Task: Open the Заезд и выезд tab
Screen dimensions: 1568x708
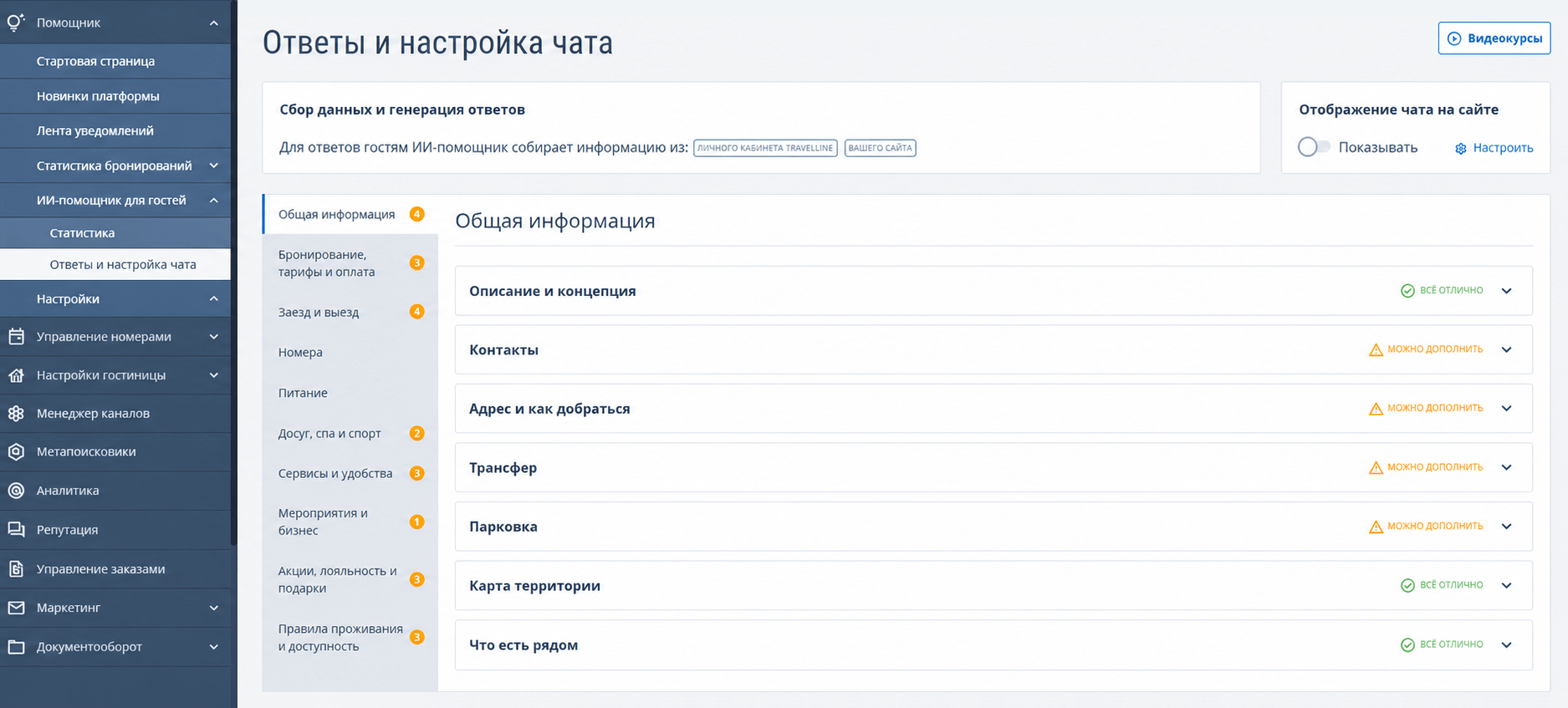Action: [350, 312]
